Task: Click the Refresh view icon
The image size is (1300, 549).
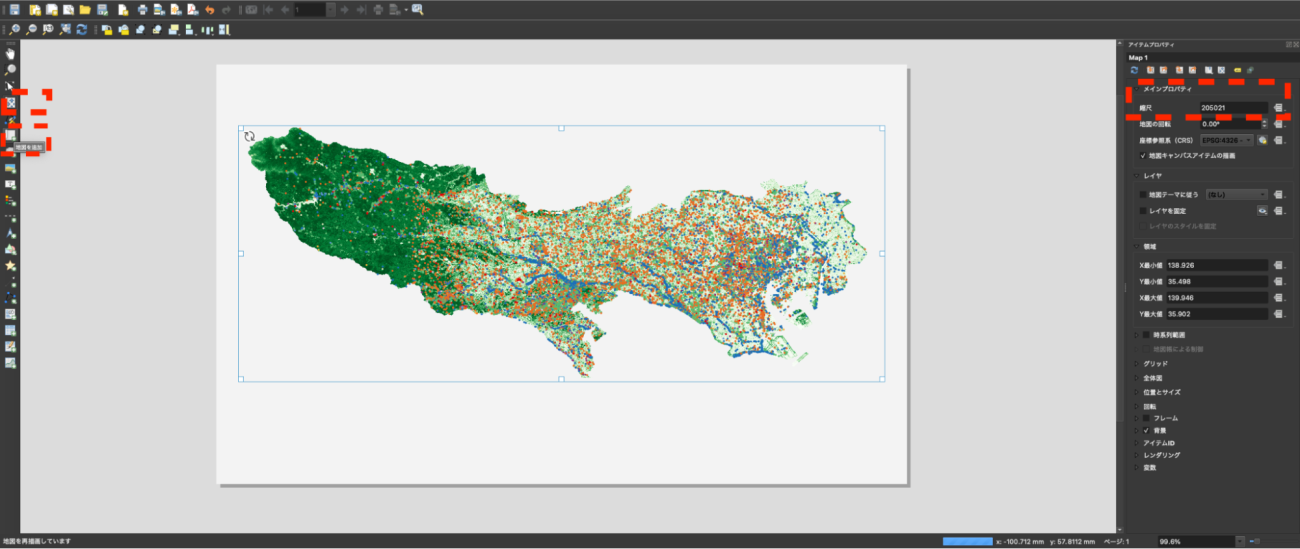Action: click(81, 30)
